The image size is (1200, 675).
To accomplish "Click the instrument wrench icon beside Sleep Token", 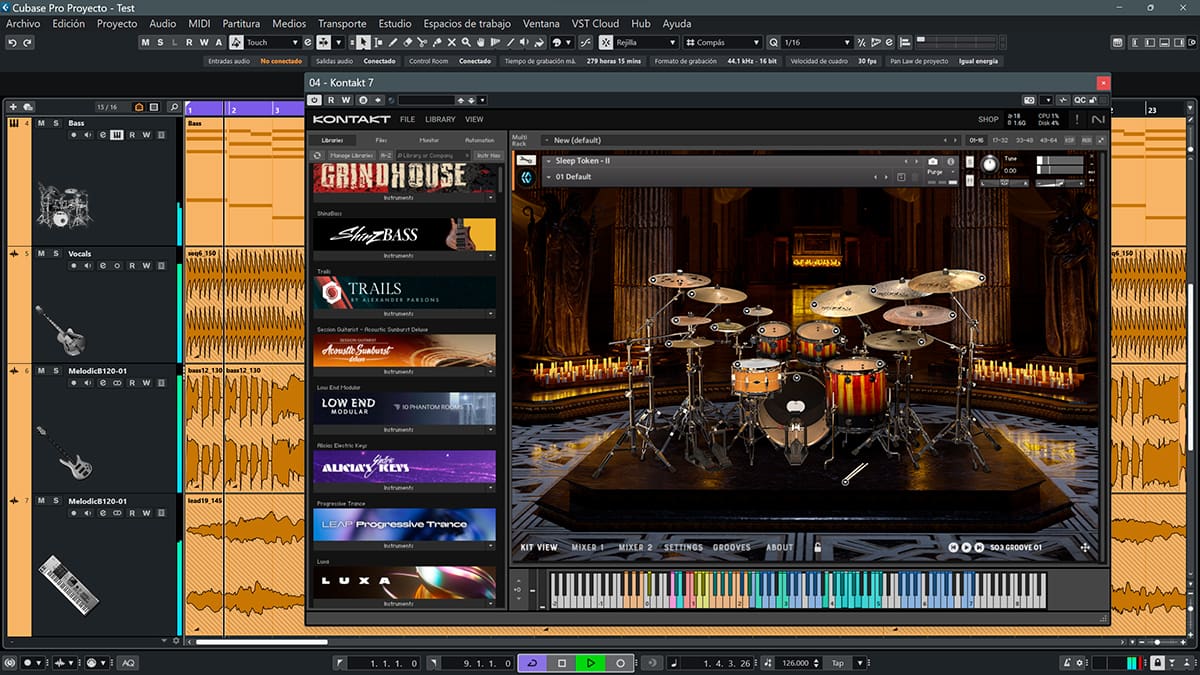I will click(526, 160).
